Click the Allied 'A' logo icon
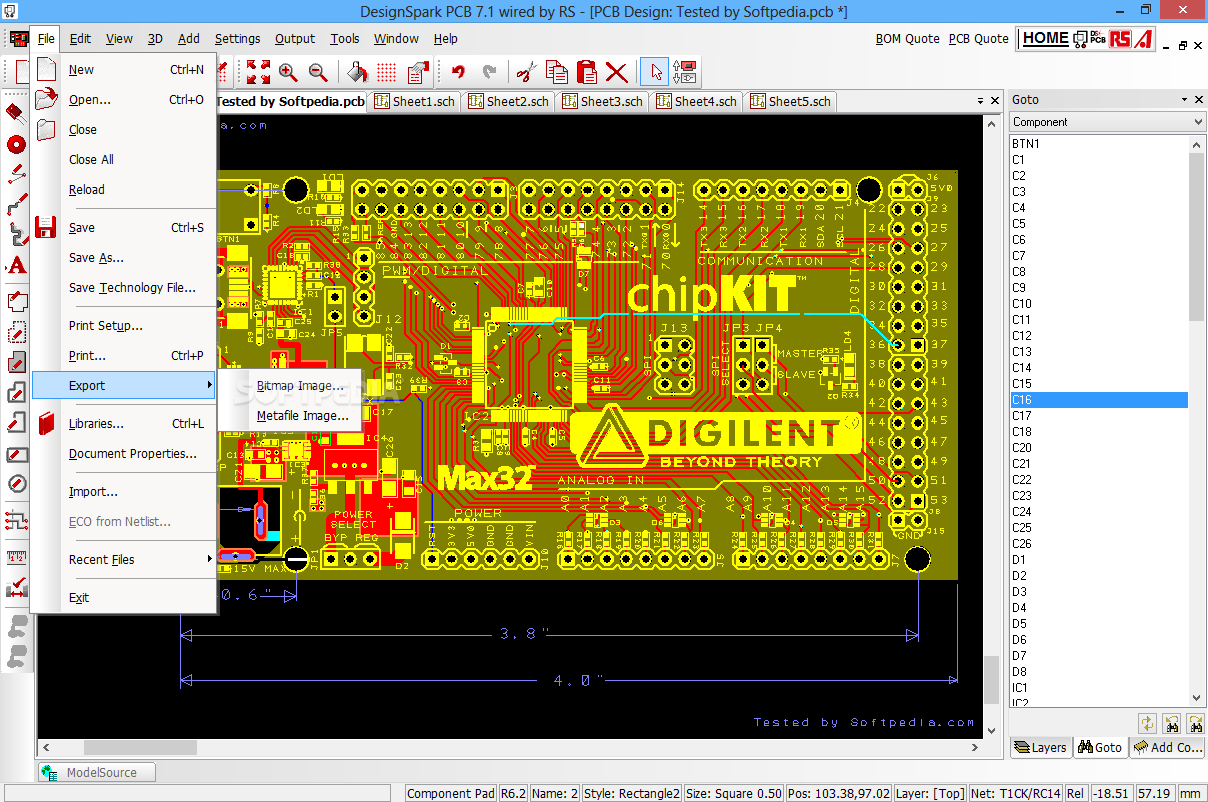Image resolution: width=1208 pixels, height=802 pixels. 1145,39
